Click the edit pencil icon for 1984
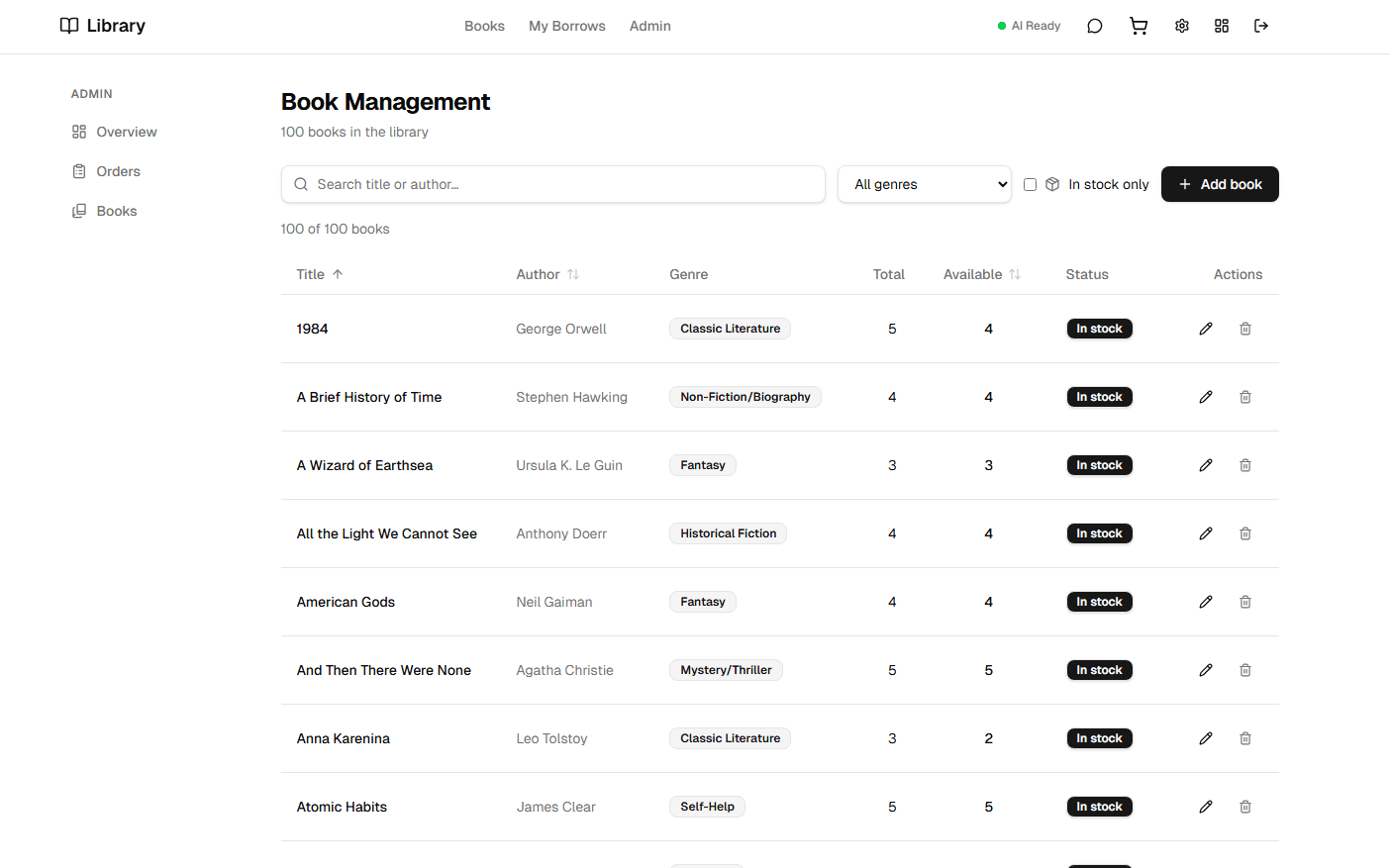The width and height of the screenshot is (1390, 868). [1205, 328]
